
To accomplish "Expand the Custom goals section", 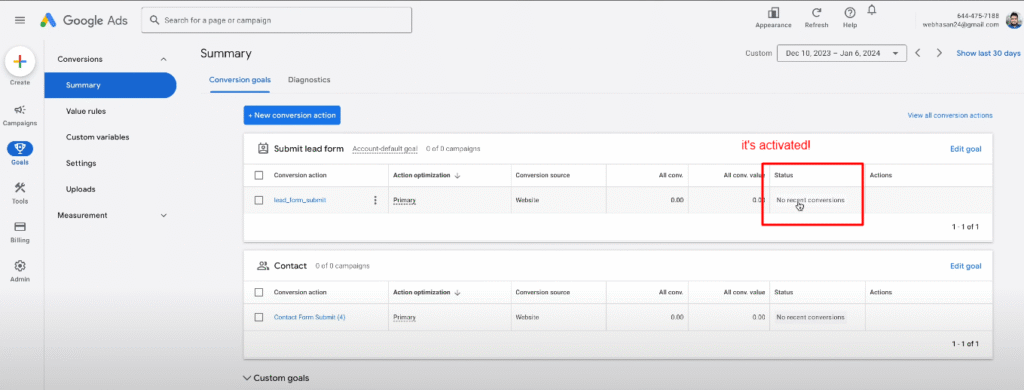I will [x=276, y=378].
